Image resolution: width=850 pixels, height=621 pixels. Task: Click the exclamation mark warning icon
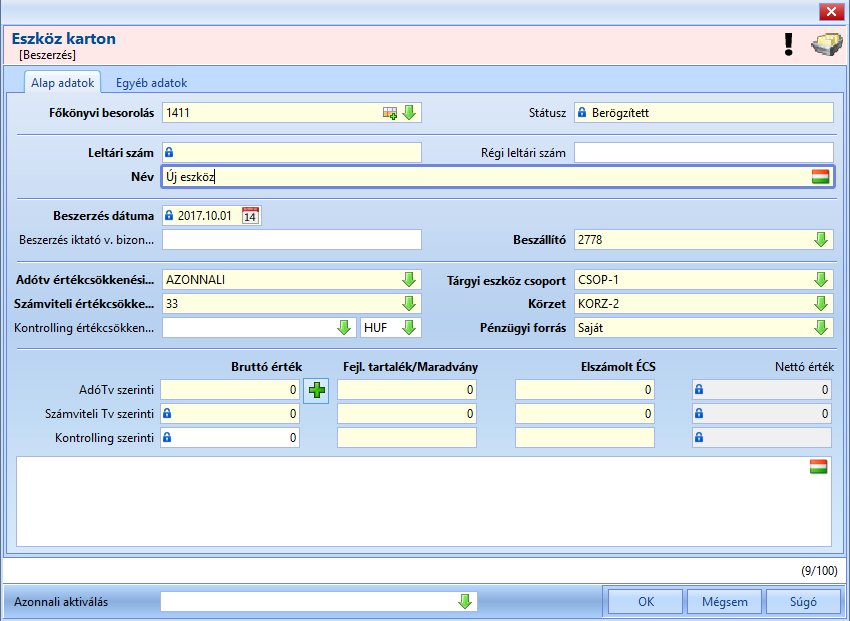pyautogui.click(x=789, y=44)
